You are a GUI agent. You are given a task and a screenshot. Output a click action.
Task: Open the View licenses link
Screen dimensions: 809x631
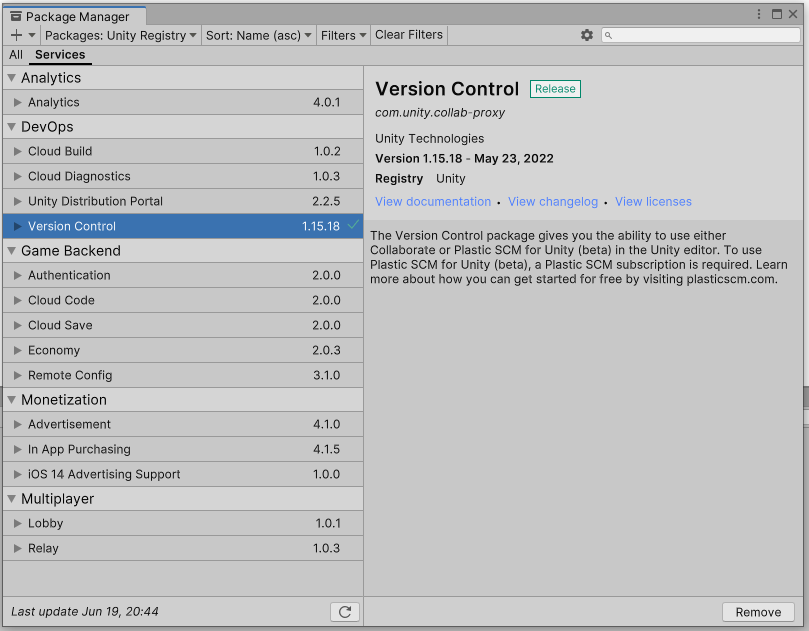[x=653, y=202]
